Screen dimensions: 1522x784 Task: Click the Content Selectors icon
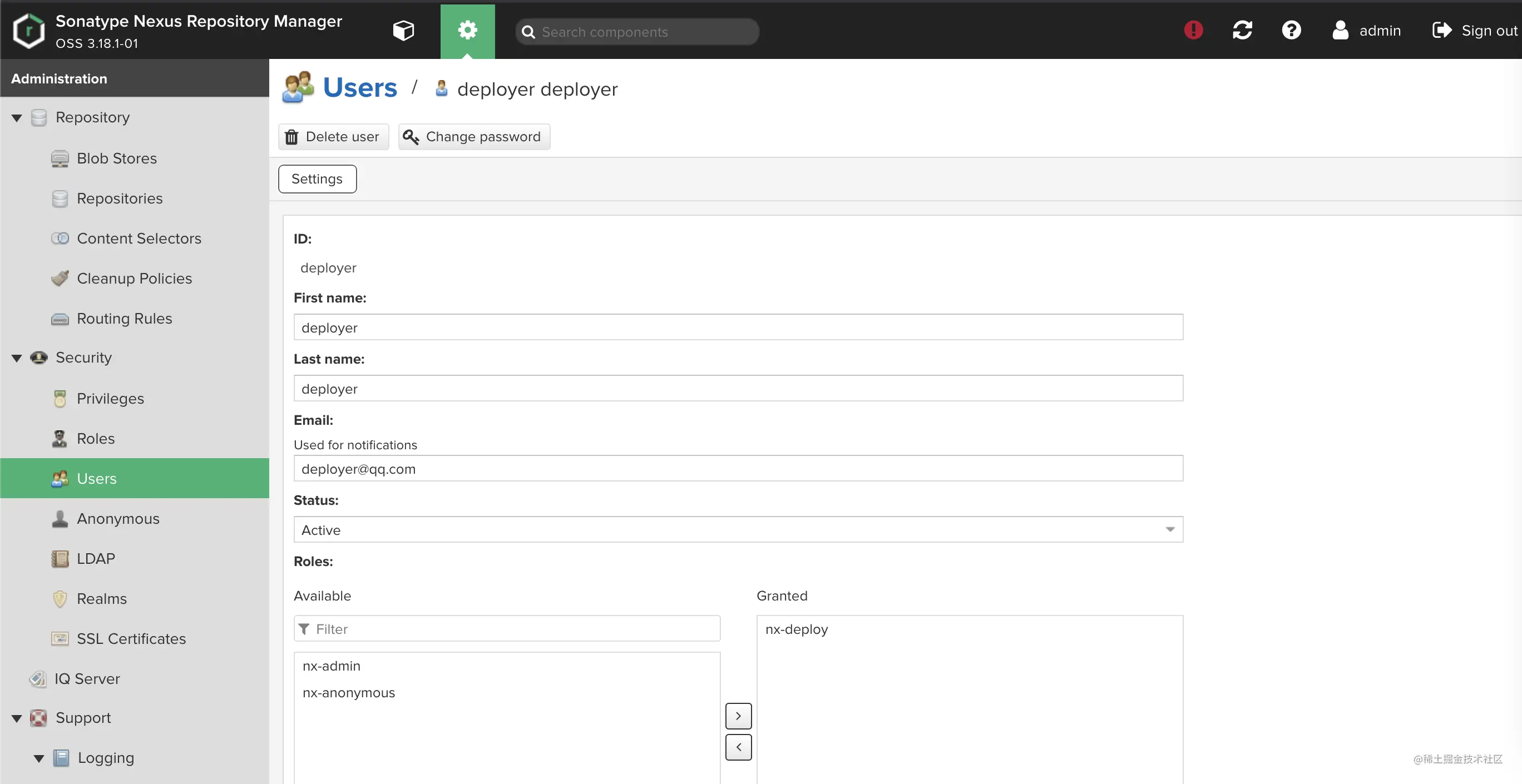click(x=59, y=239)
